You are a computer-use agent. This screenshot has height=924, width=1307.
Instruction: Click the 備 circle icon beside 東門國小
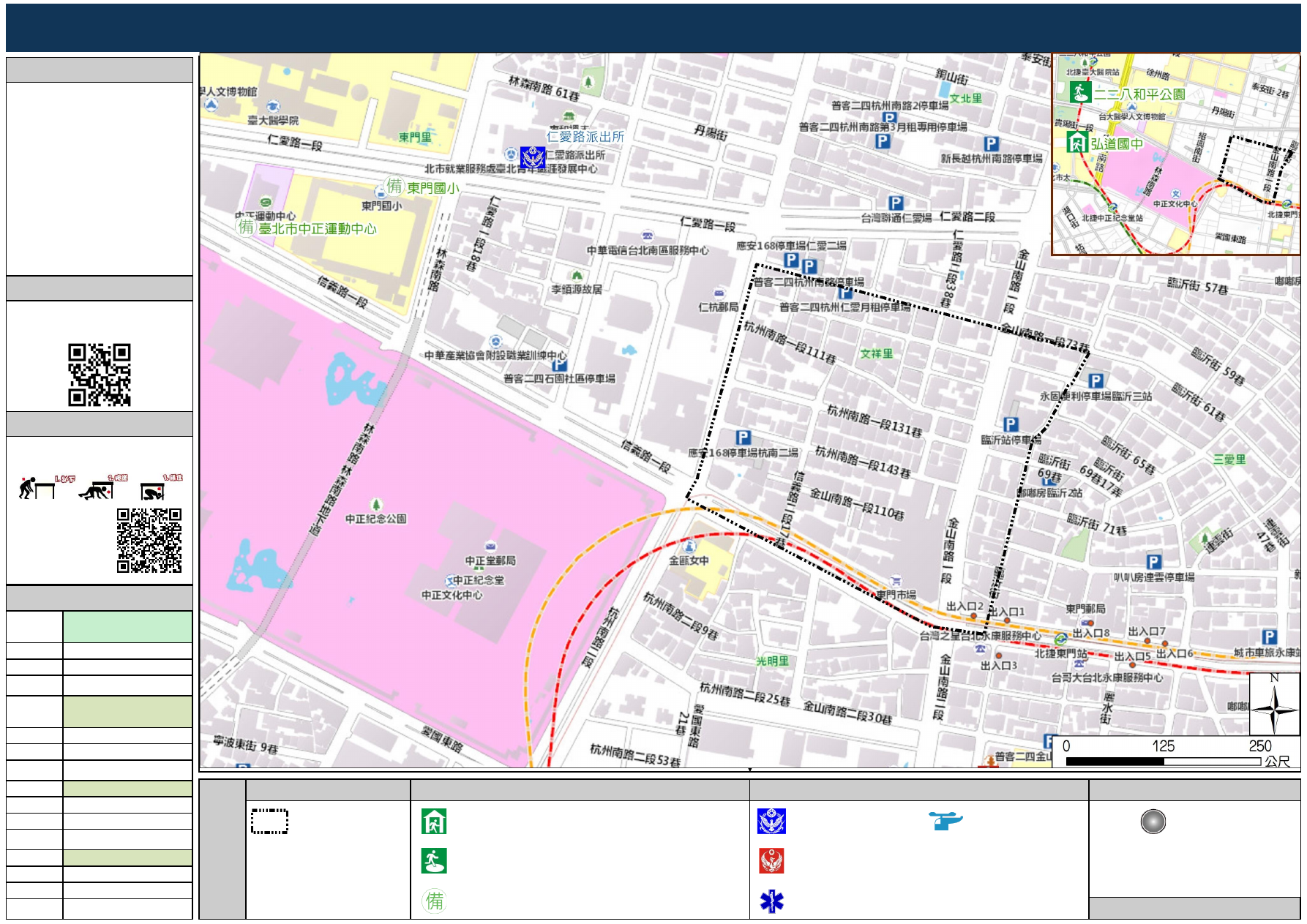coord(394,187)
